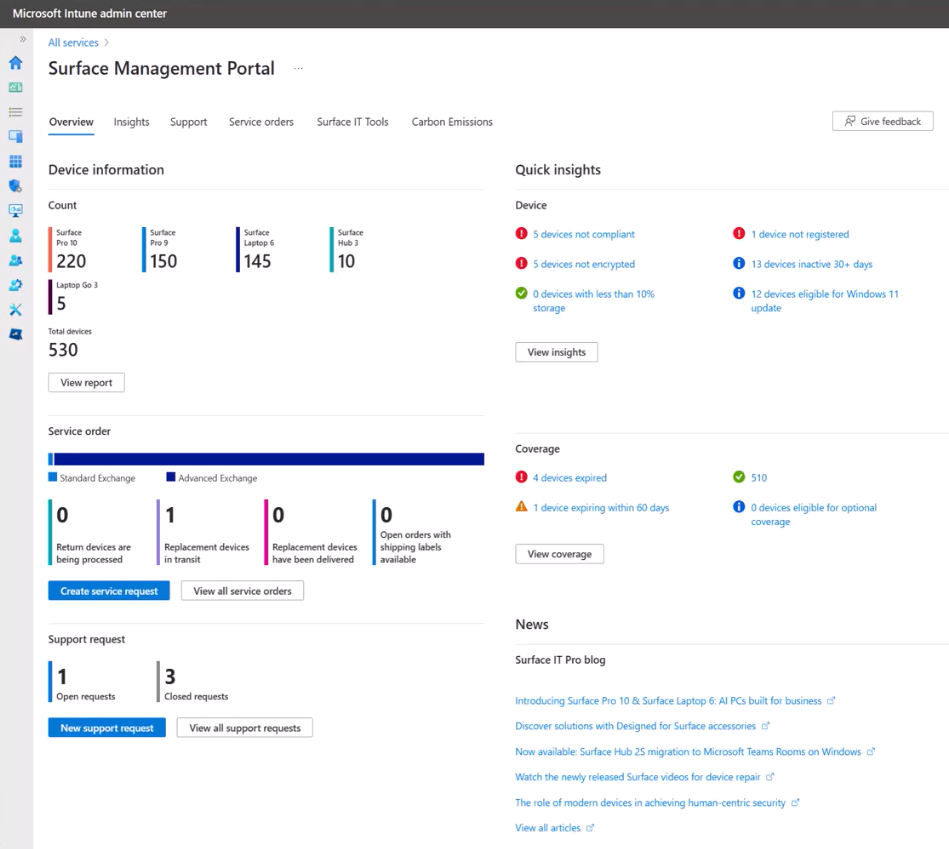The height and width of the screenshot is (849, 949).
Task: Select the All services list icon
Action: (x=14, y=111)
